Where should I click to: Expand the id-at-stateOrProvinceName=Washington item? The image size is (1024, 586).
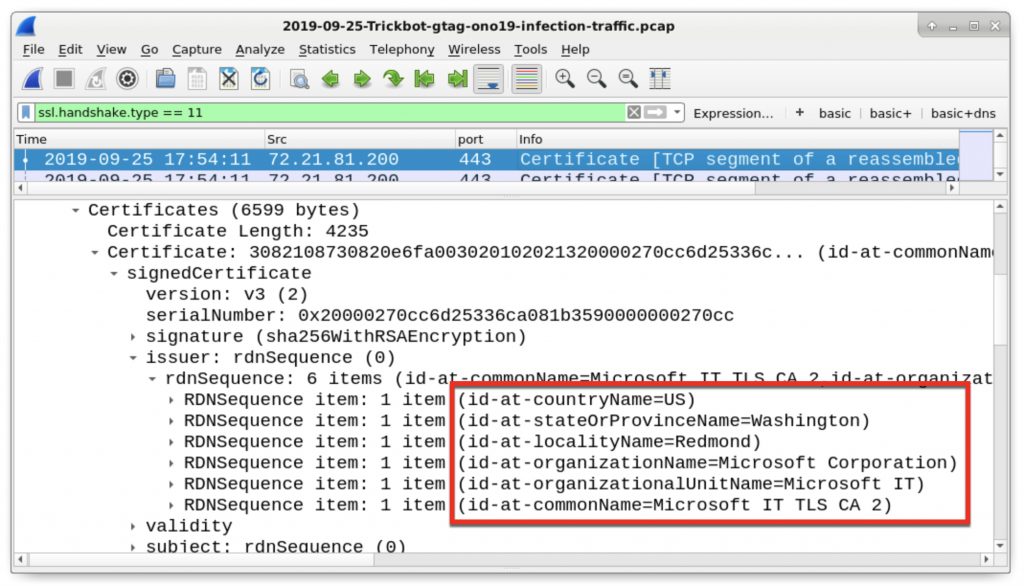point(170,421)
